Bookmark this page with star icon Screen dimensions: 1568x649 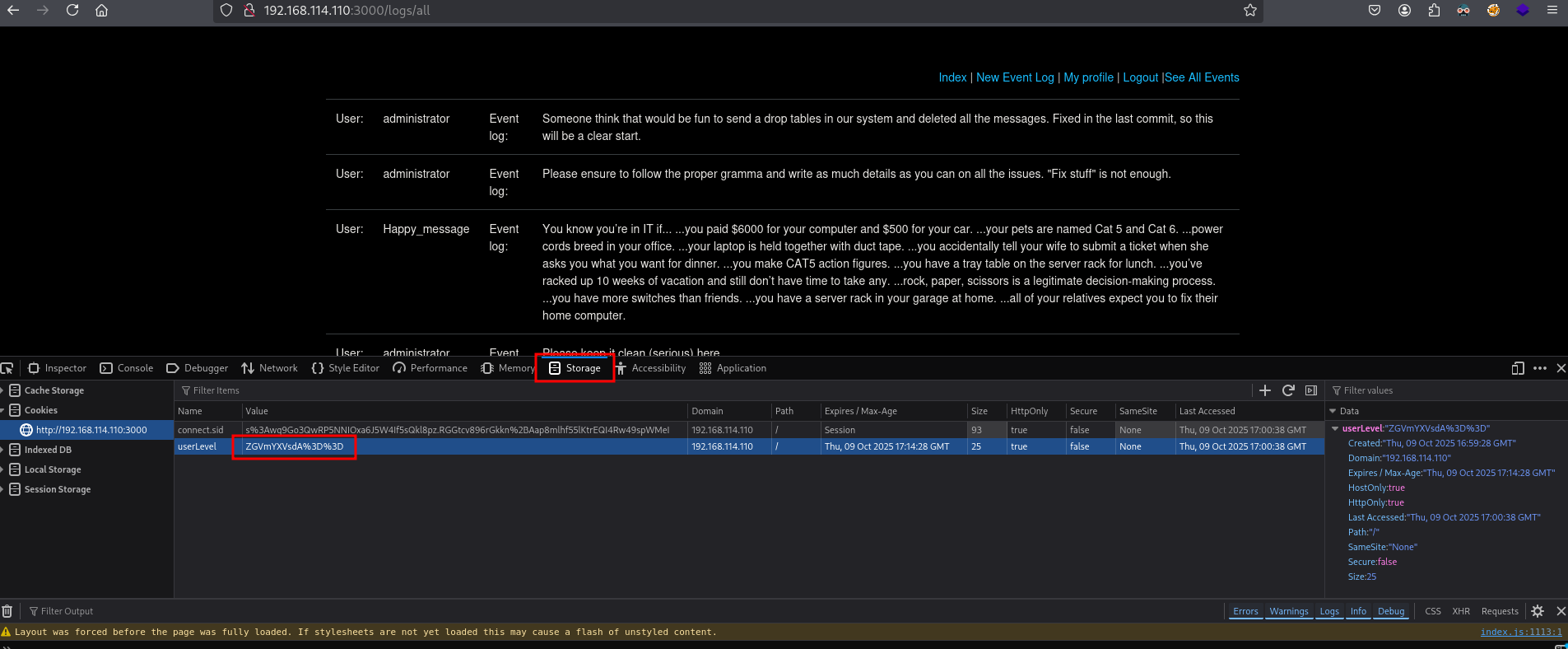[1249, 11]
